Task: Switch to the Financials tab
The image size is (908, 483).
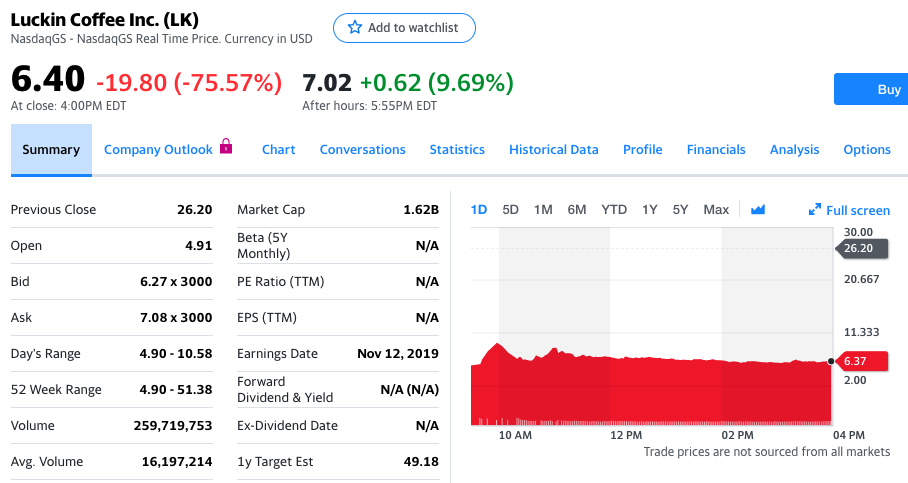Action: pos(716,149)
